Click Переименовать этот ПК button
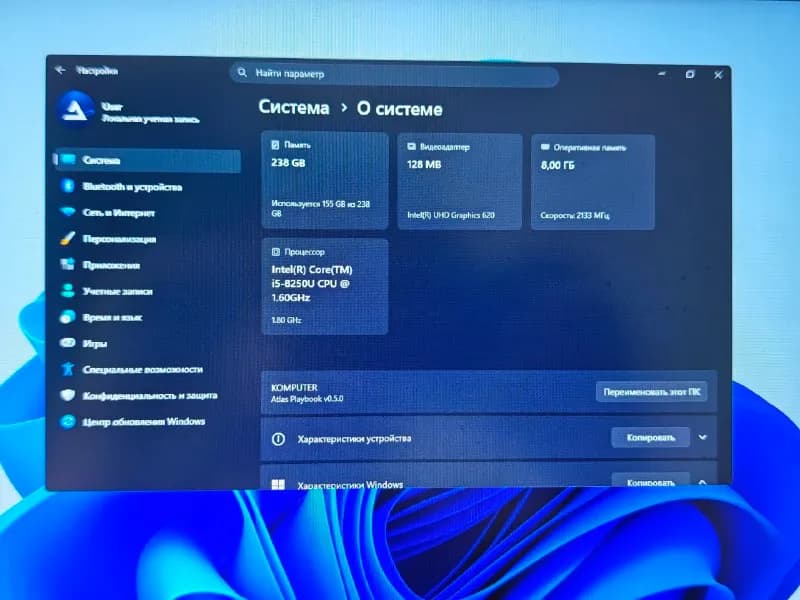Image resolution: width=800 pixels, height=600 pixels. coord(652,392)
